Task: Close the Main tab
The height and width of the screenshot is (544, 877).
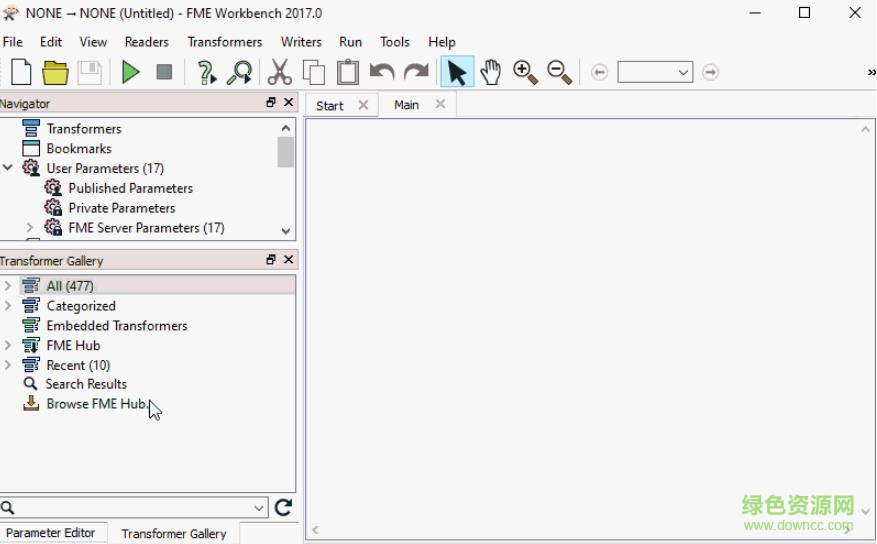Action: tap(440, 104)
